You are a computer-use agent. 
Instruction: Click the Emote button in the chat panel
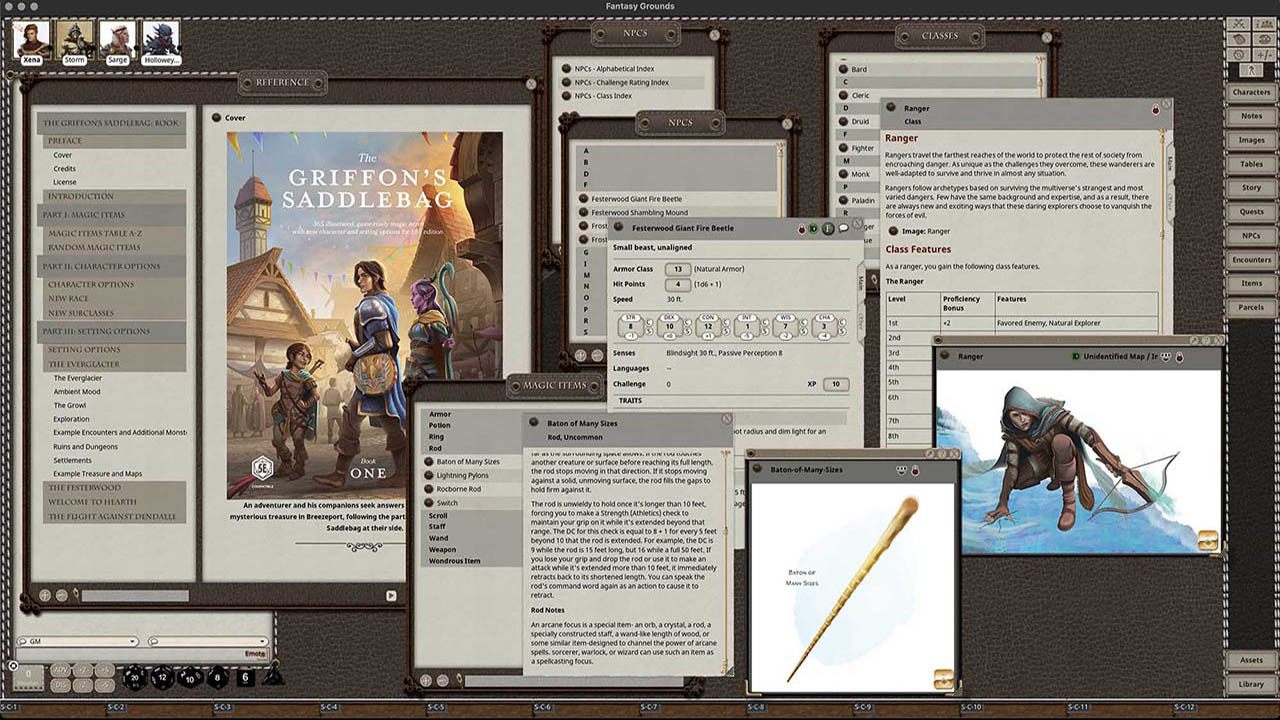(254, 653)
